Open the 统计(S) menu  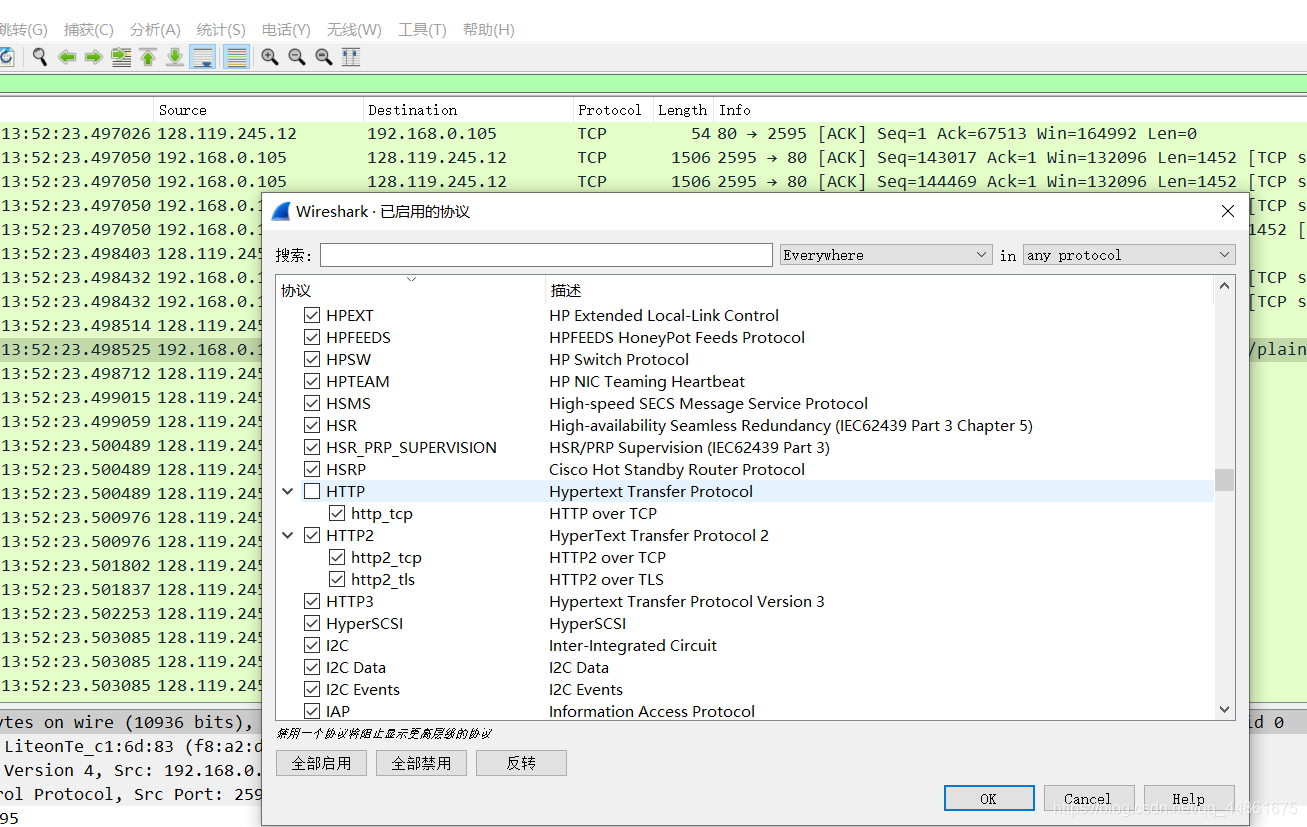tap(221, 29)
